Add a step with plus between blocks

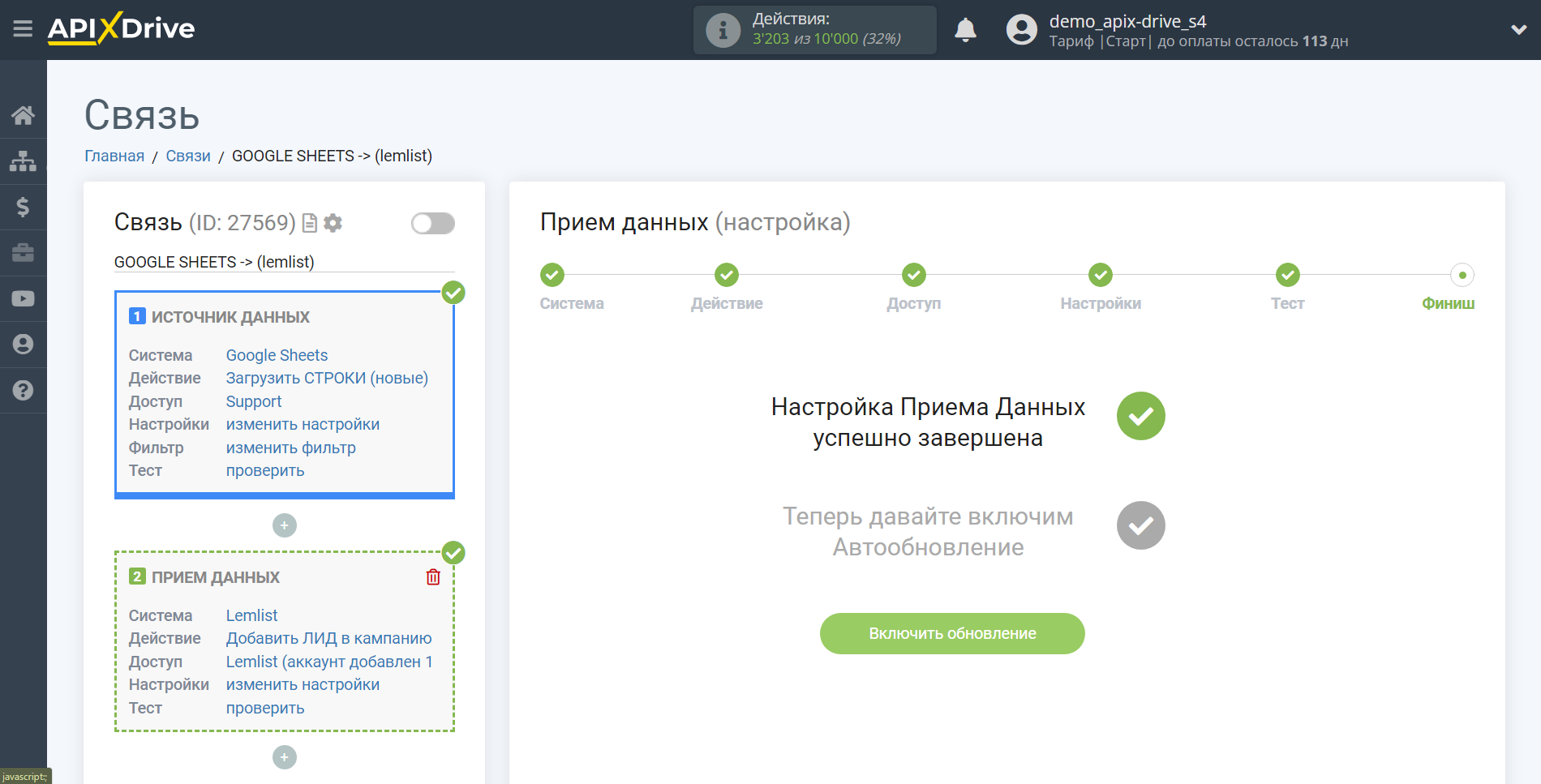(285, 525)
